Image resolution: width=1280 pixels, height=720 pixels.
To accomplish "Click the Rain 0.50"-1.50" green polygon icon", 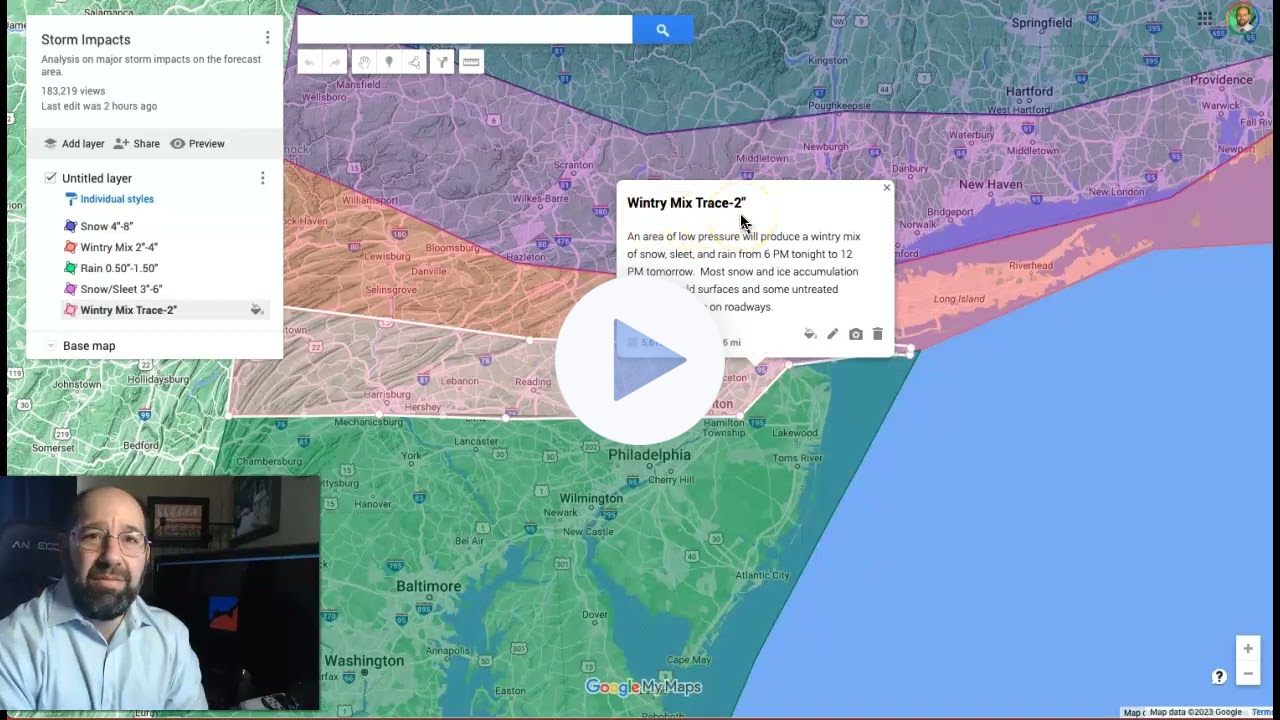I will 70,268.
